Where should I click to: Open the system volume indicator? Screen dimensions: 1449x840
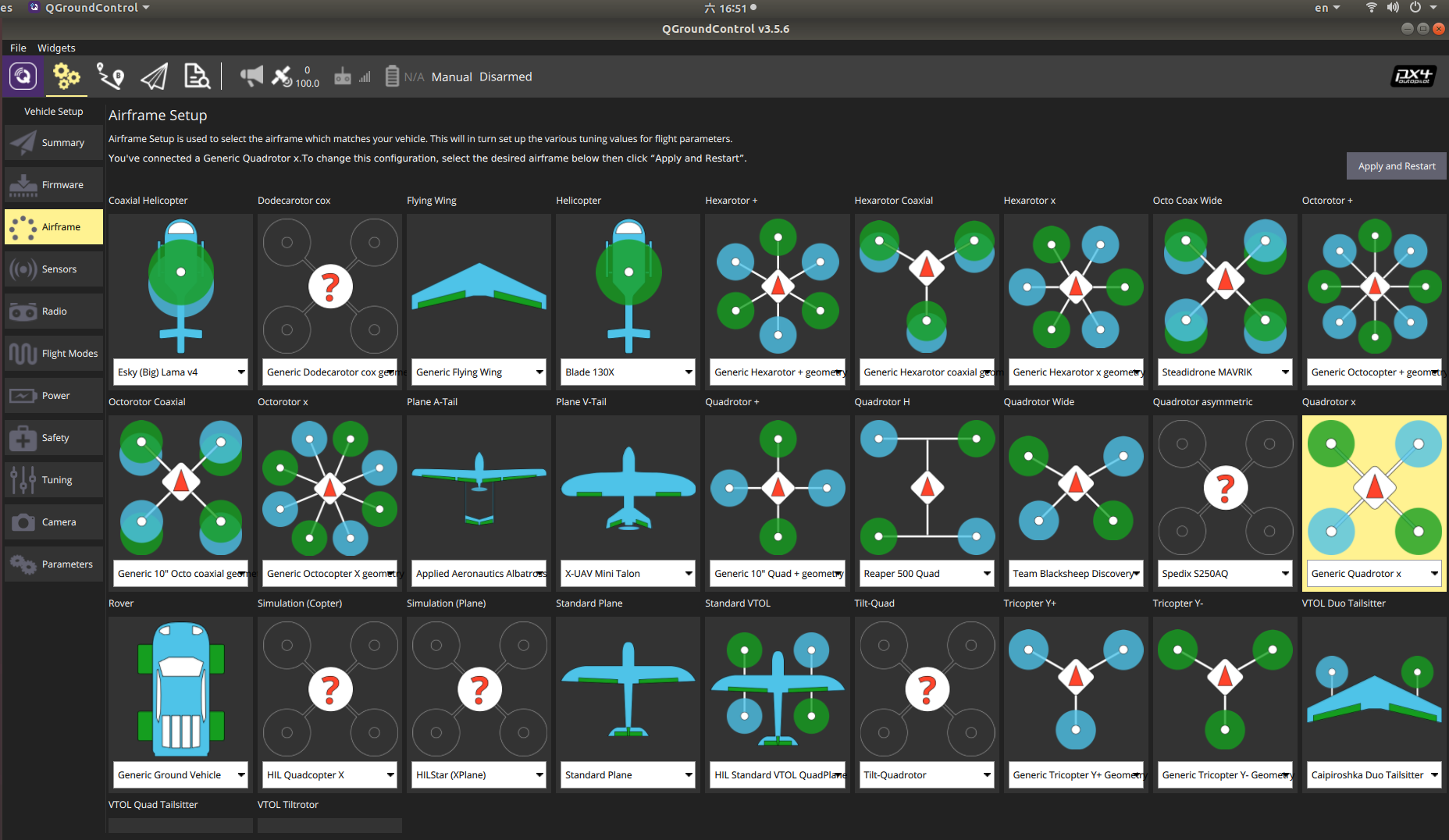pos(1393,8)
